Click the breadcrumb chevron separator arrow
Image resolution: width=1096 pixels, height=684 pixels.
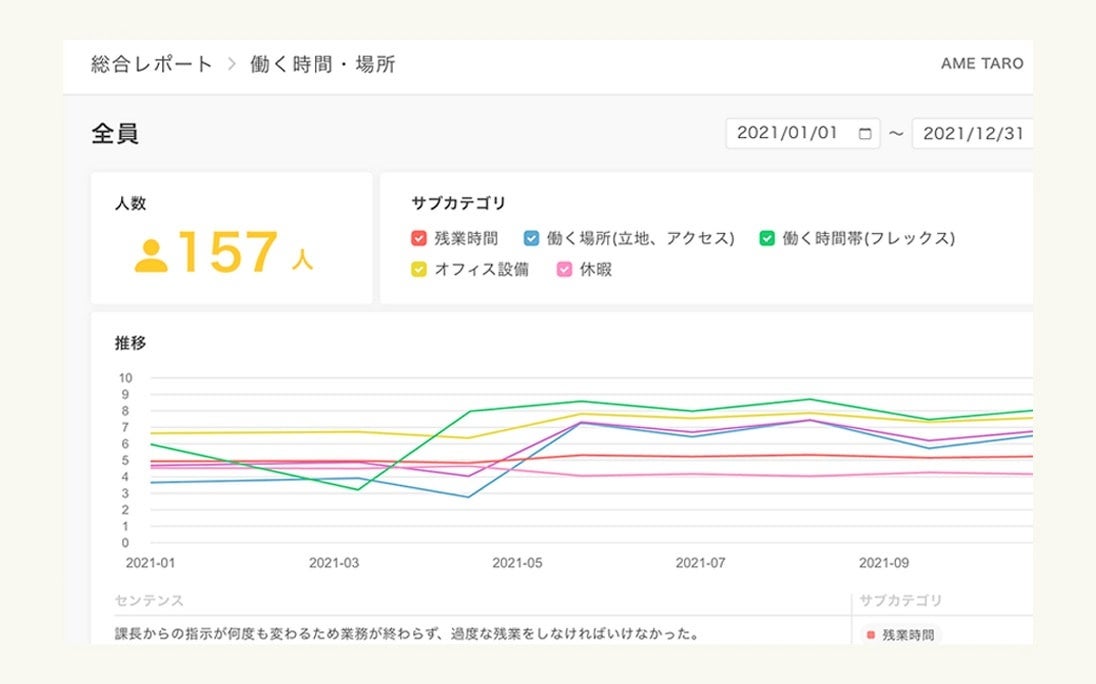[231, 65]
